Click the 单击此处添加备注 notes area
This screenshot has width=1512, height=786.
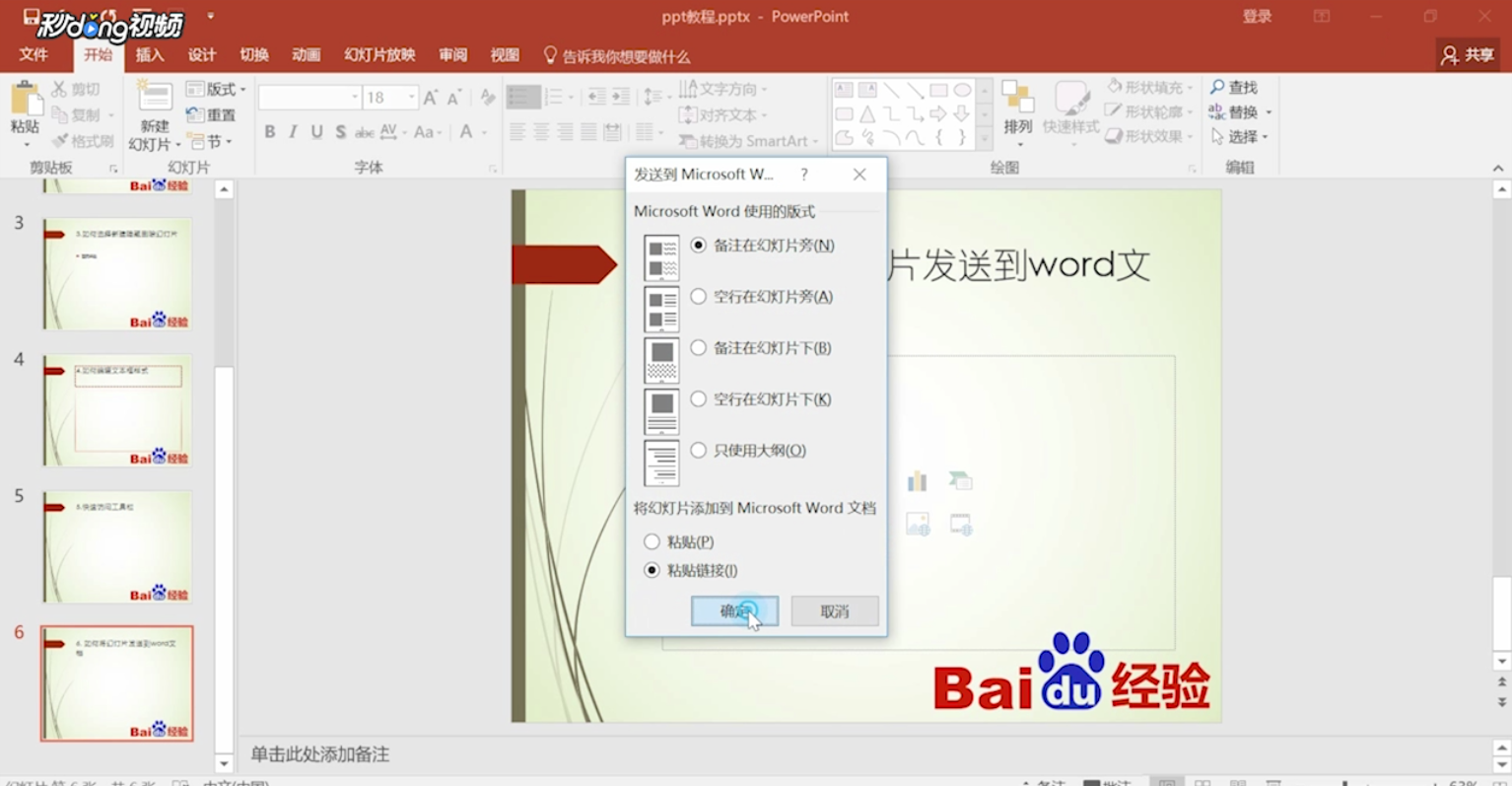pyautogui.click(x=319, y=754)
